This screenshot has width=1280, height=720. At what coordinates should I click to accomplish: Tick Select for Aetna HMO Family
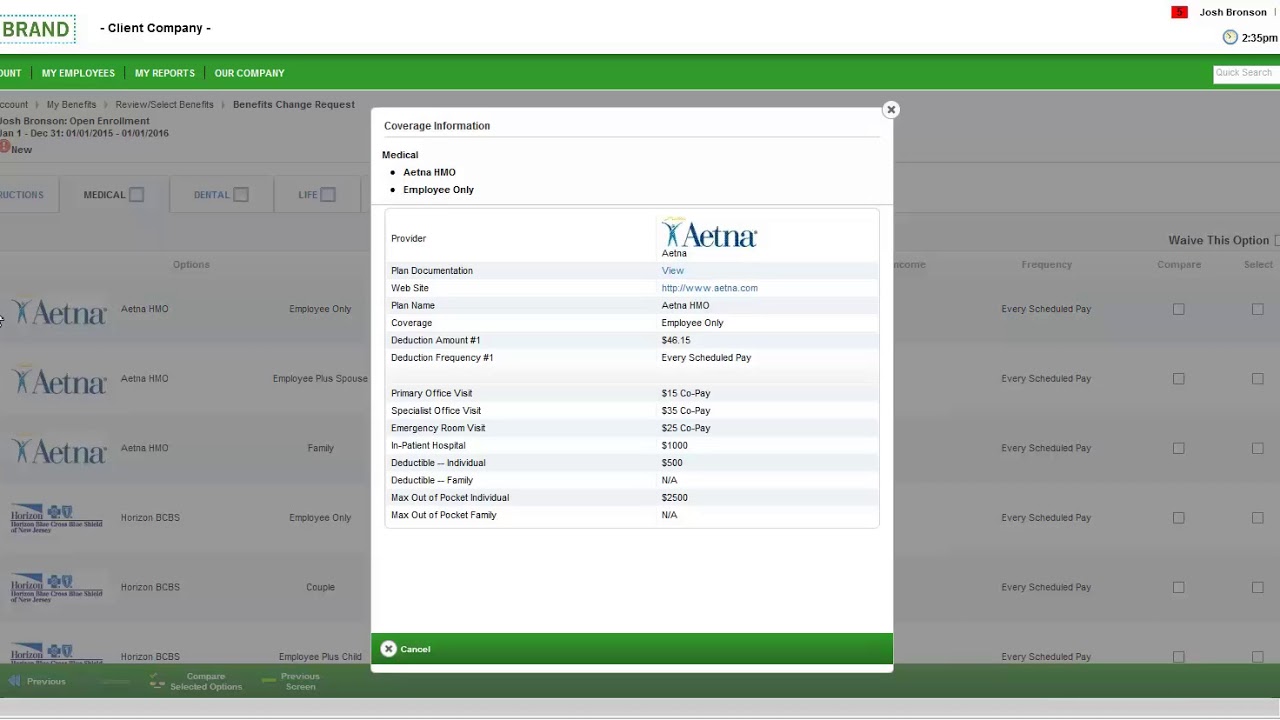(x=1257, y=448)
